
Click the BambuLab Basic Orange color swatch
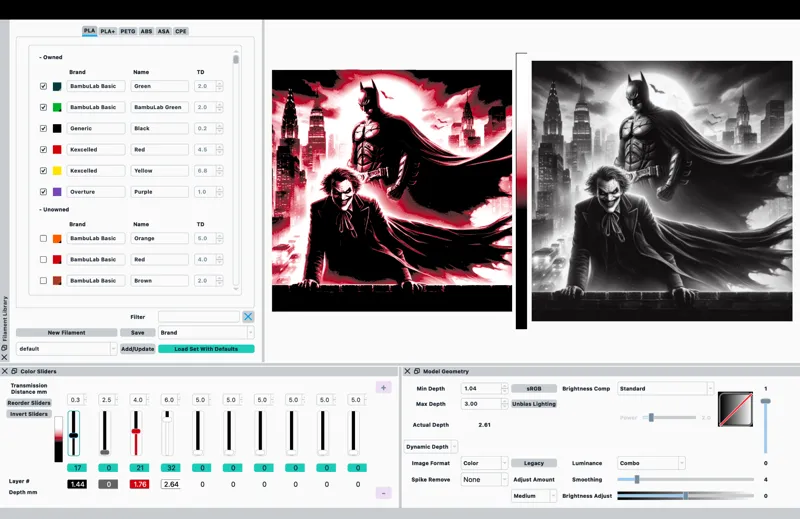tap(57, 238)
